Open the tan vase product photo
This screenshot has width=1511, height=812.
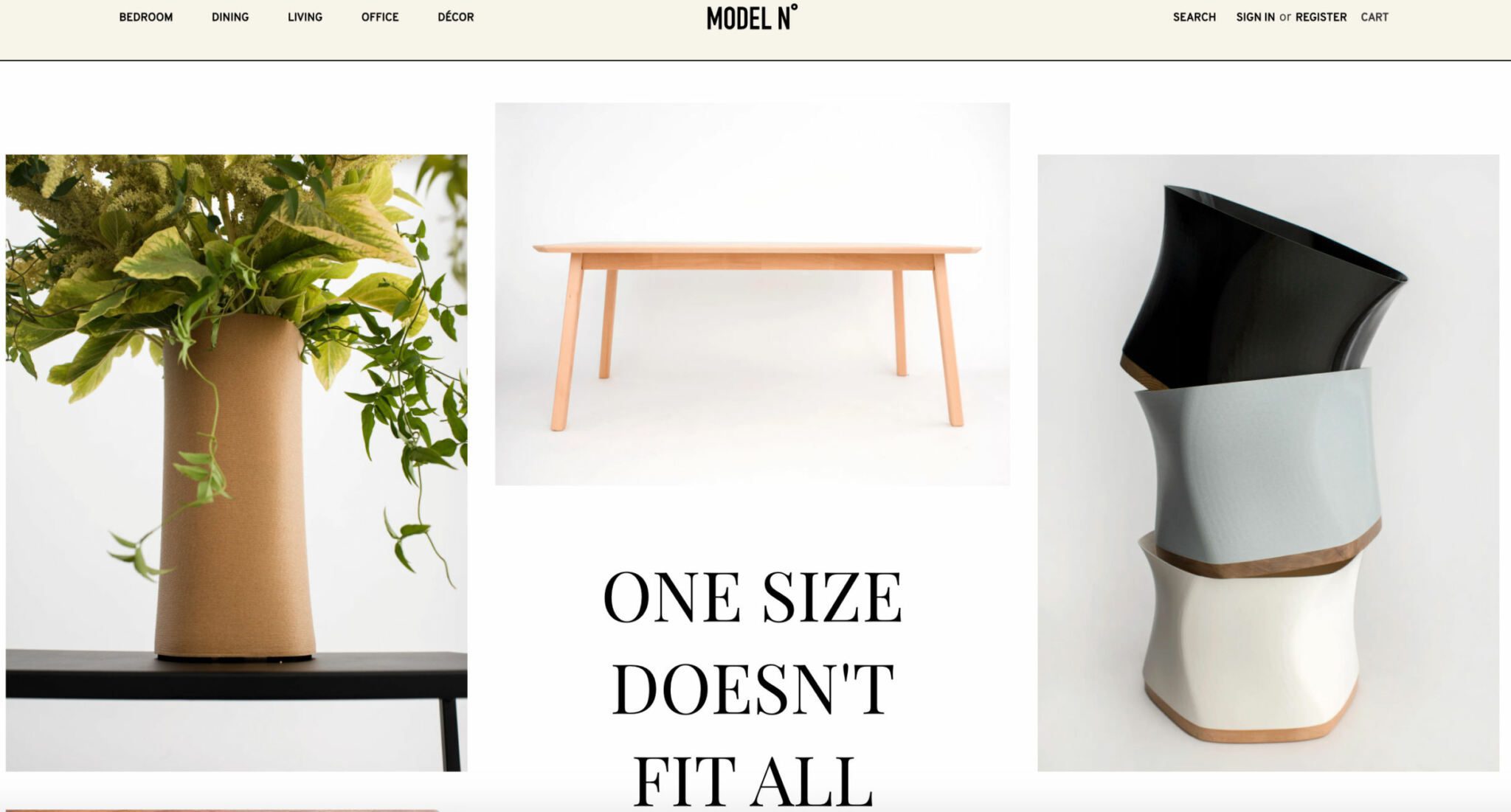click(236, 462)
